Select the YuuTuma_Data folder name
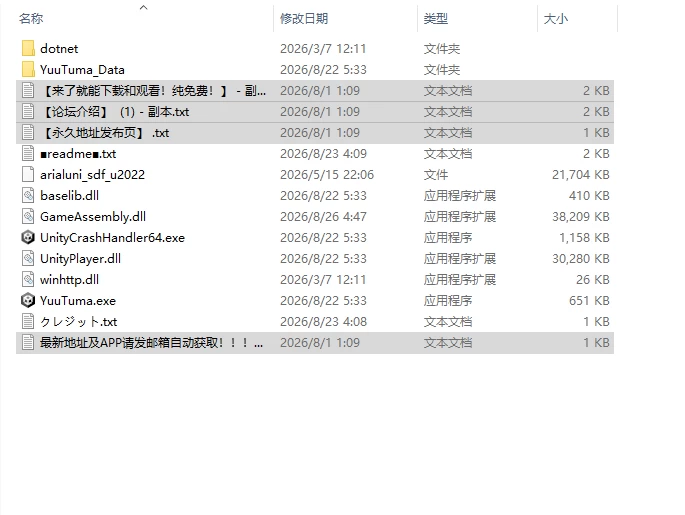 [x=82, y=69]
